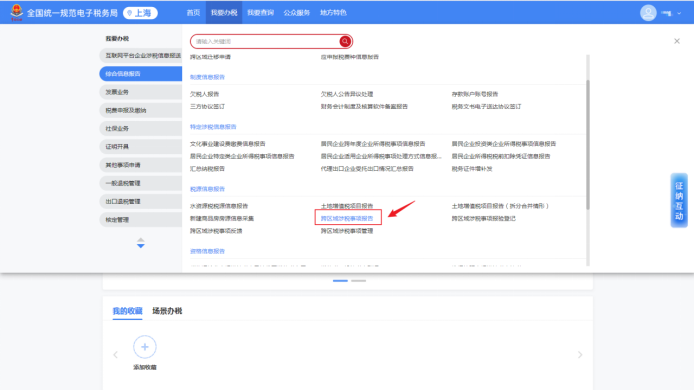Click the blue down arrow under sidebar
The image size is (694, 390).
140,246
